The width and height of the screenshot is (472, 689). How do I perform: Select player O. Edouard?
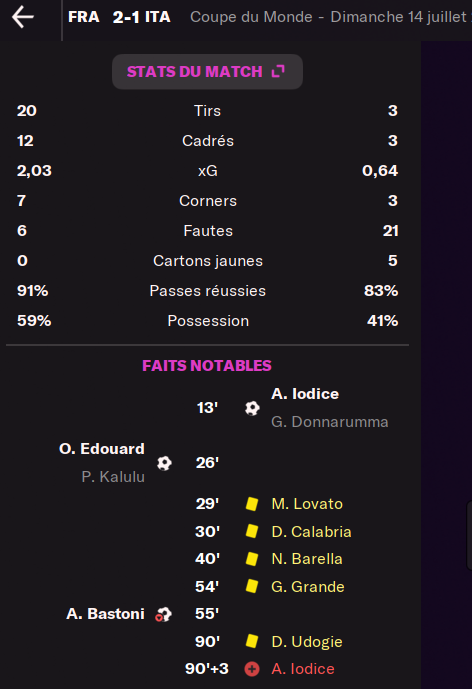(102, 449)
